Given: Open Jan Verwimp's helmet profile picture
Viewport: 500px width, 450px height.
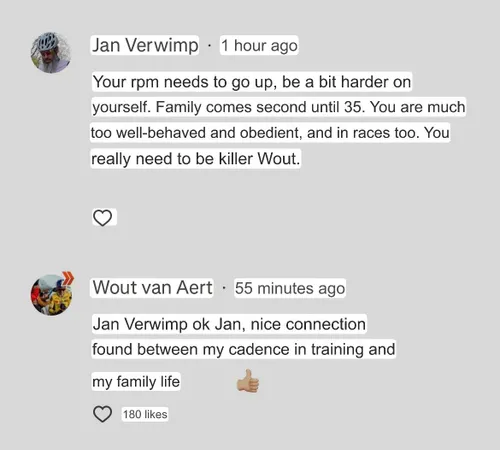Looking at the screenshot, I should click(51, 52).
